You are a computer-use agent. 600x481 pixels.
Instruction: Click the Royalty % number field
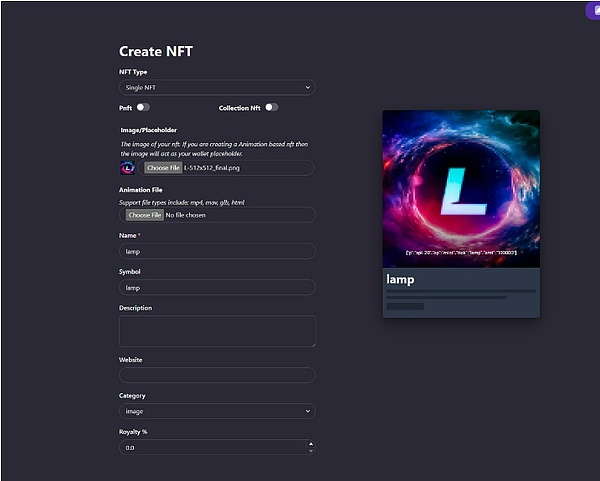(210, 447)
